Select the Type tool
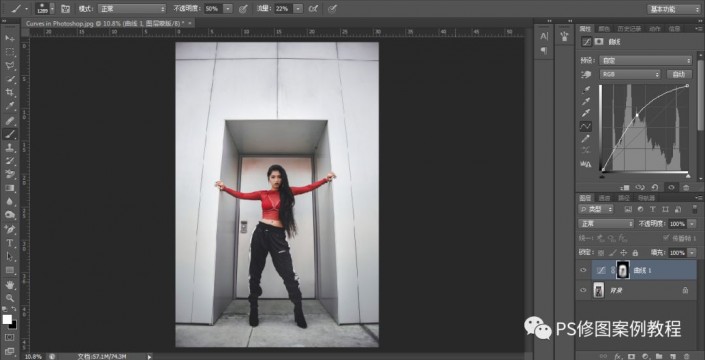Viewport: 705px width, 360px height. pyautogui.click(x=9, y=243)
